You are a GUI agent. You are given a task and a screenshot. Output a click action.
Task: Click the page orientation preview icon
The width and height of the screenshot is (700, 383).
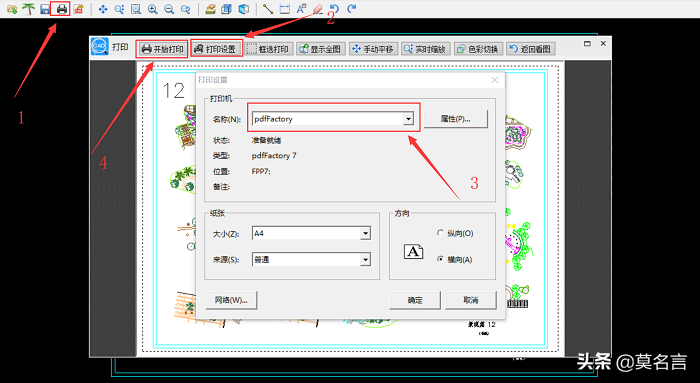(413, 251)
